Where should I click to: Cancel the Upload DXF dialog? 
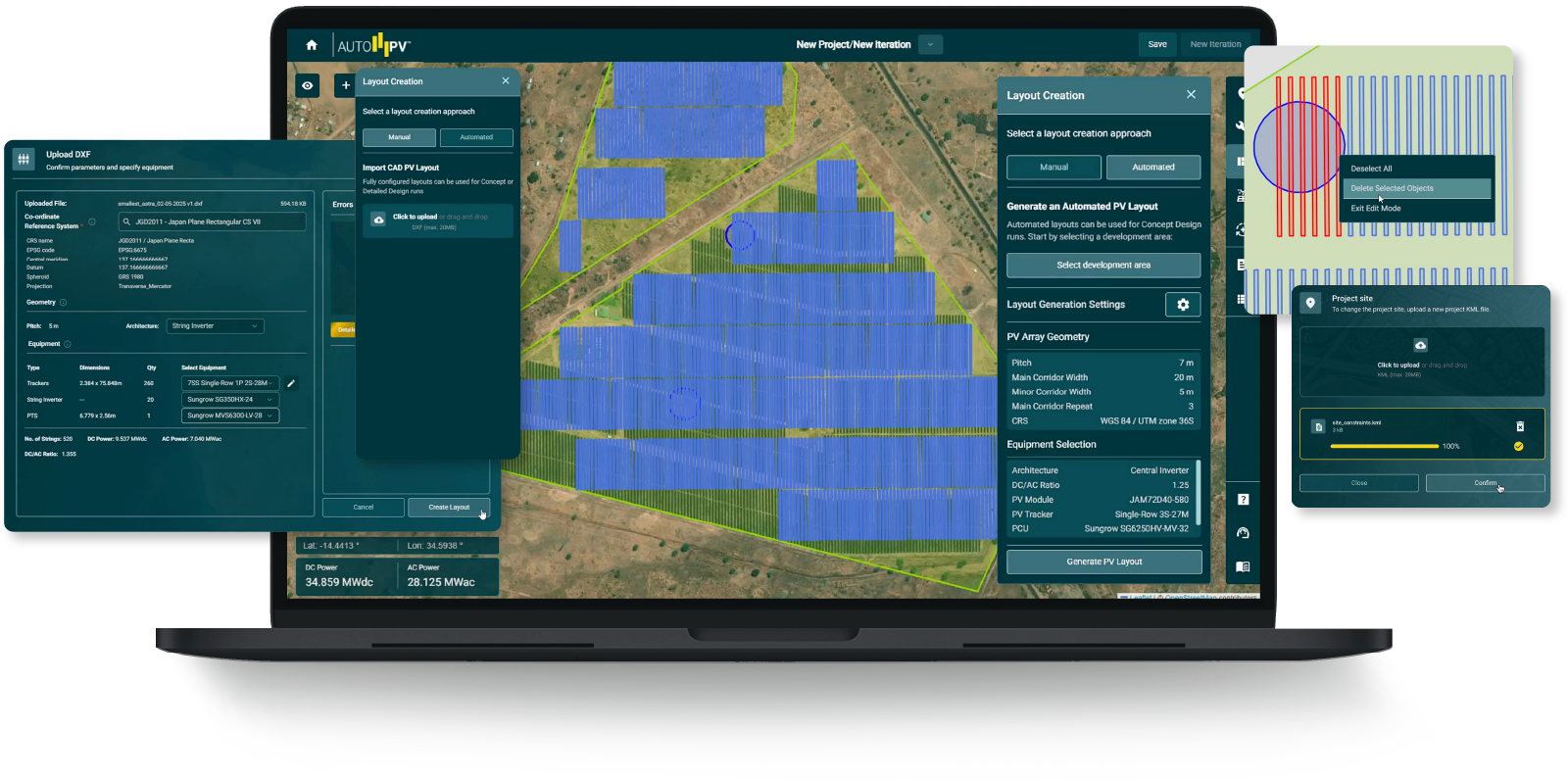(x=364, y=507)
